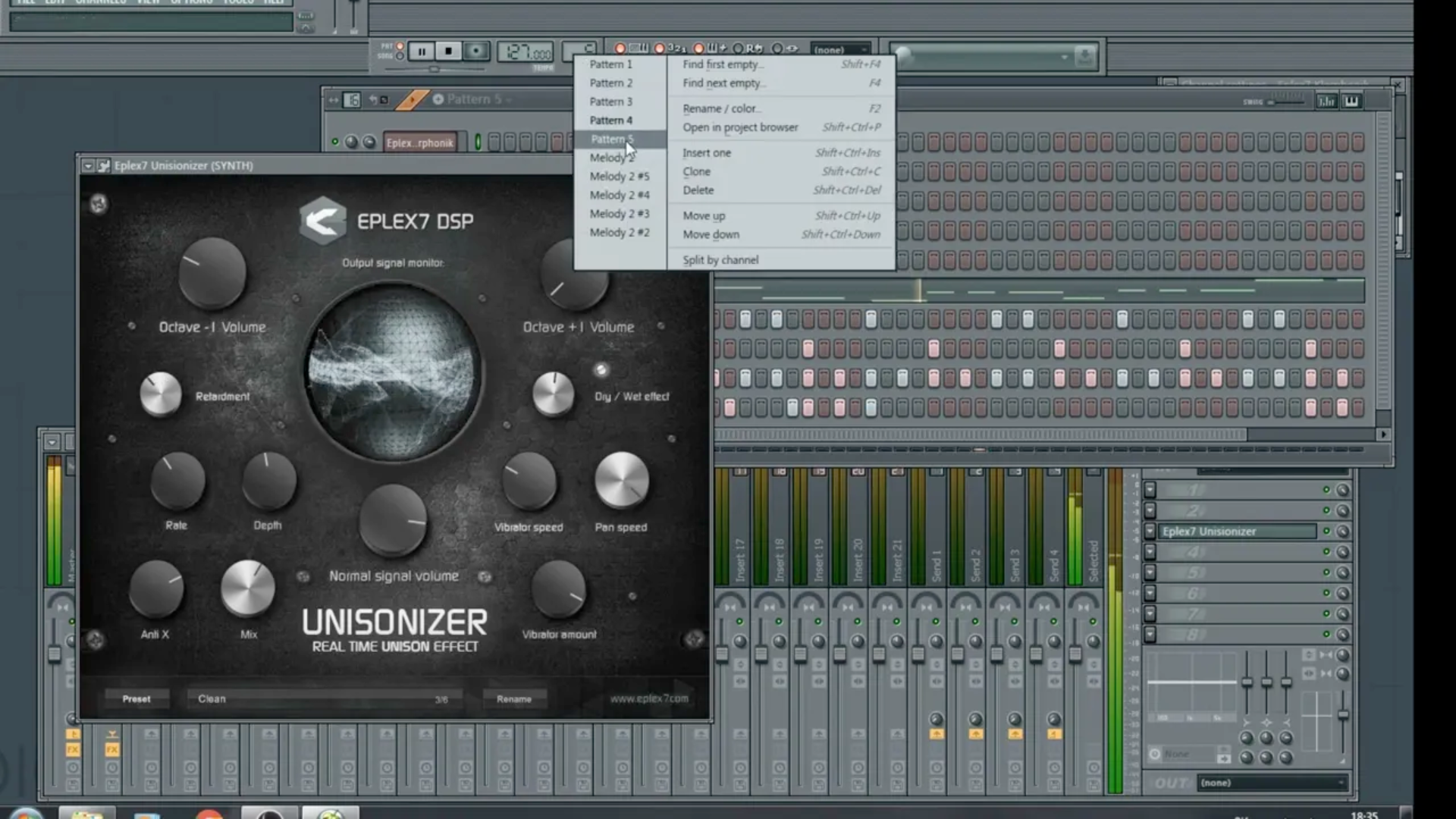Viewport: 1456px width, 819px height.
Task: Open the effect slot 1 menu arrow
Action: [x=1150, y=490]
